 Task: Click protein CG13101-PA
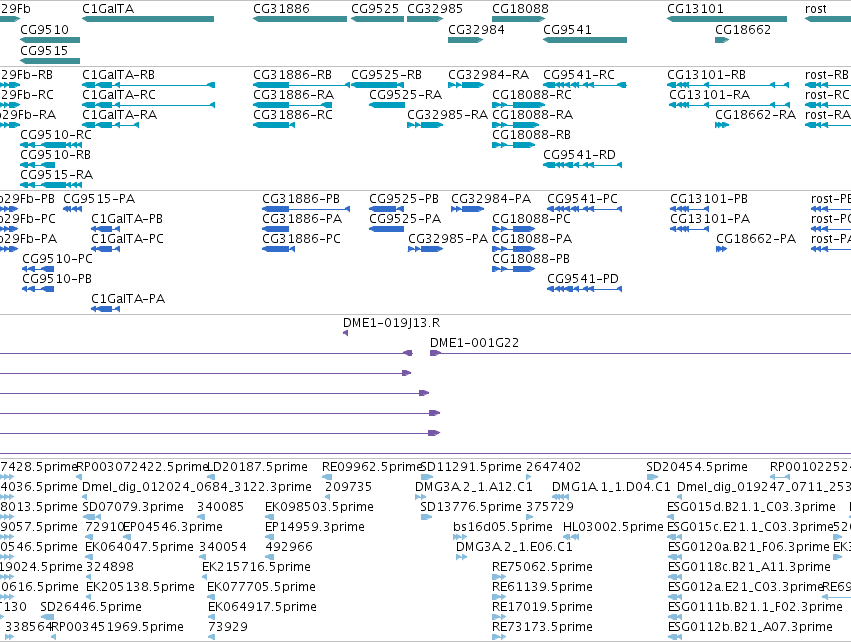coord(710,219)
